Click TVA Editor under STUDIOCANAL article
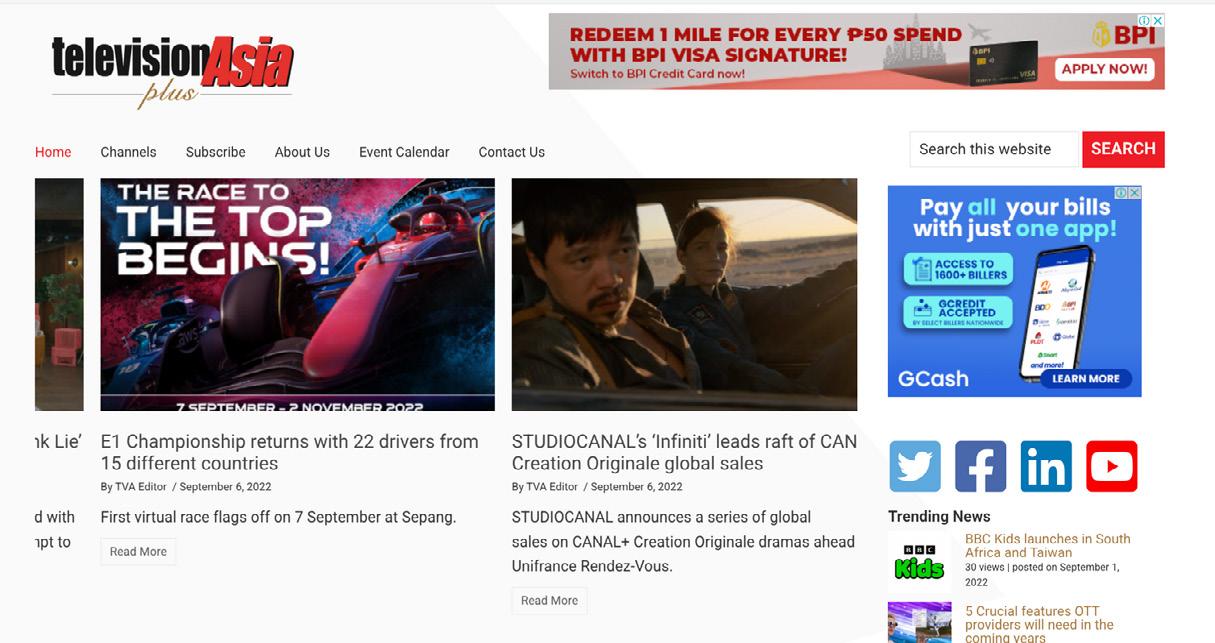This screenshot has height=643, width=1215. [x=551, y=487]
